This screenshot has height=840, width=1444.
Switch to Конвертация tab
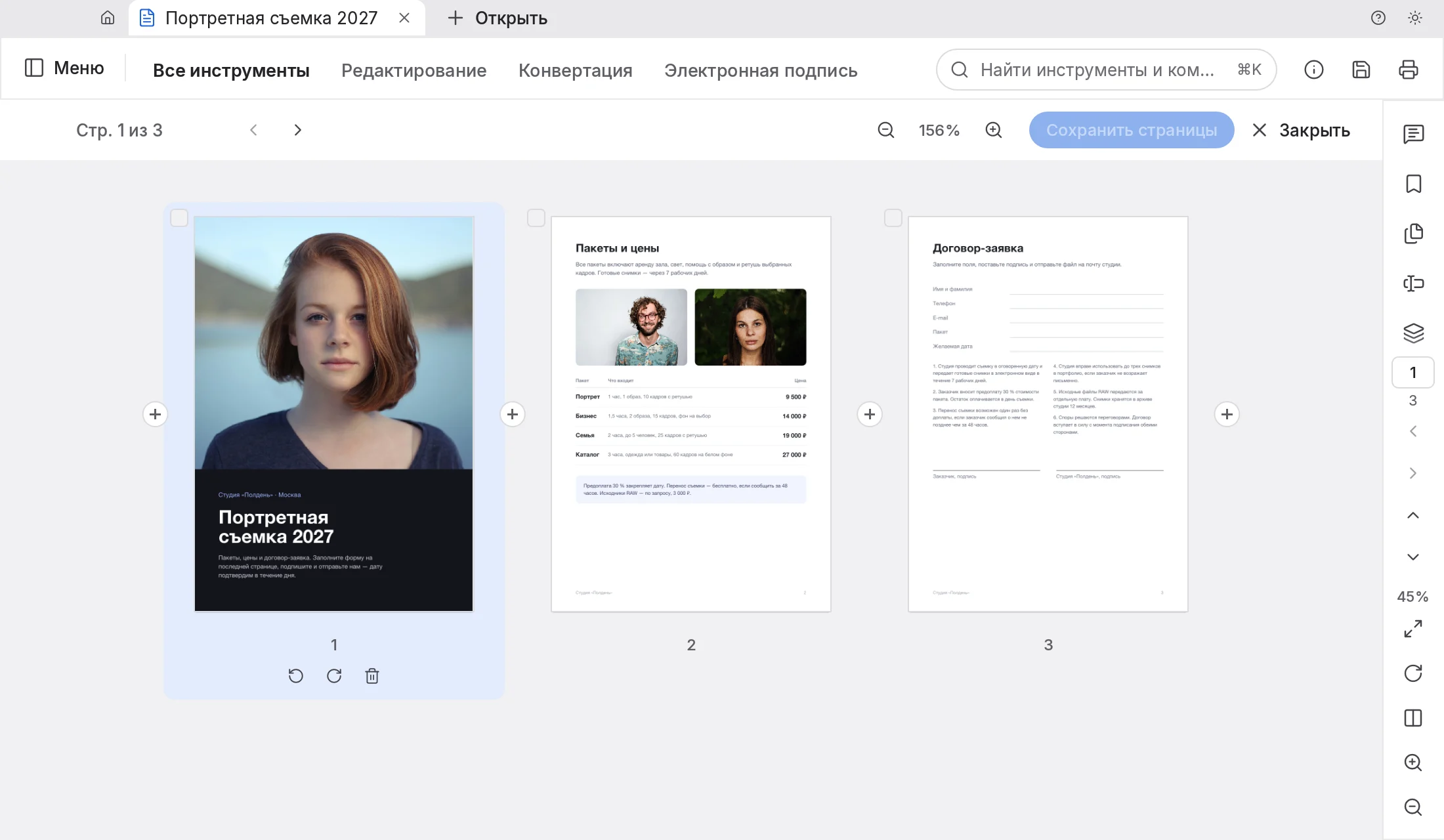pyautogui.click(x=575, y=70)
